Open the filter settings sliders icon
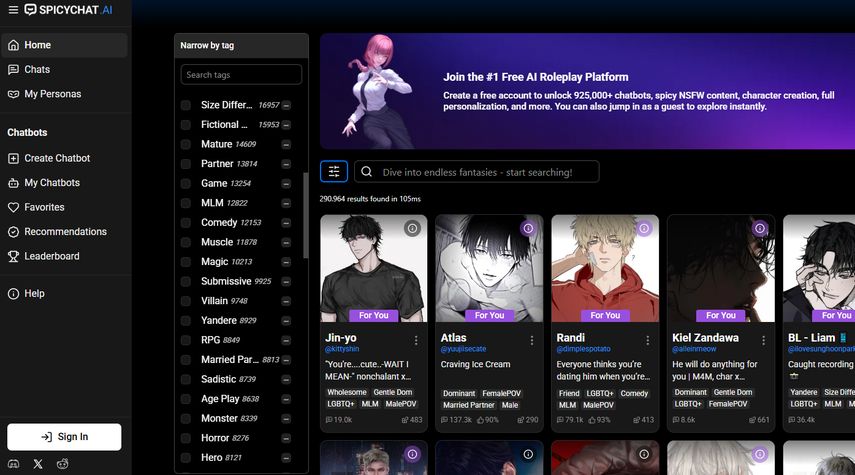 tap(334, 172)
